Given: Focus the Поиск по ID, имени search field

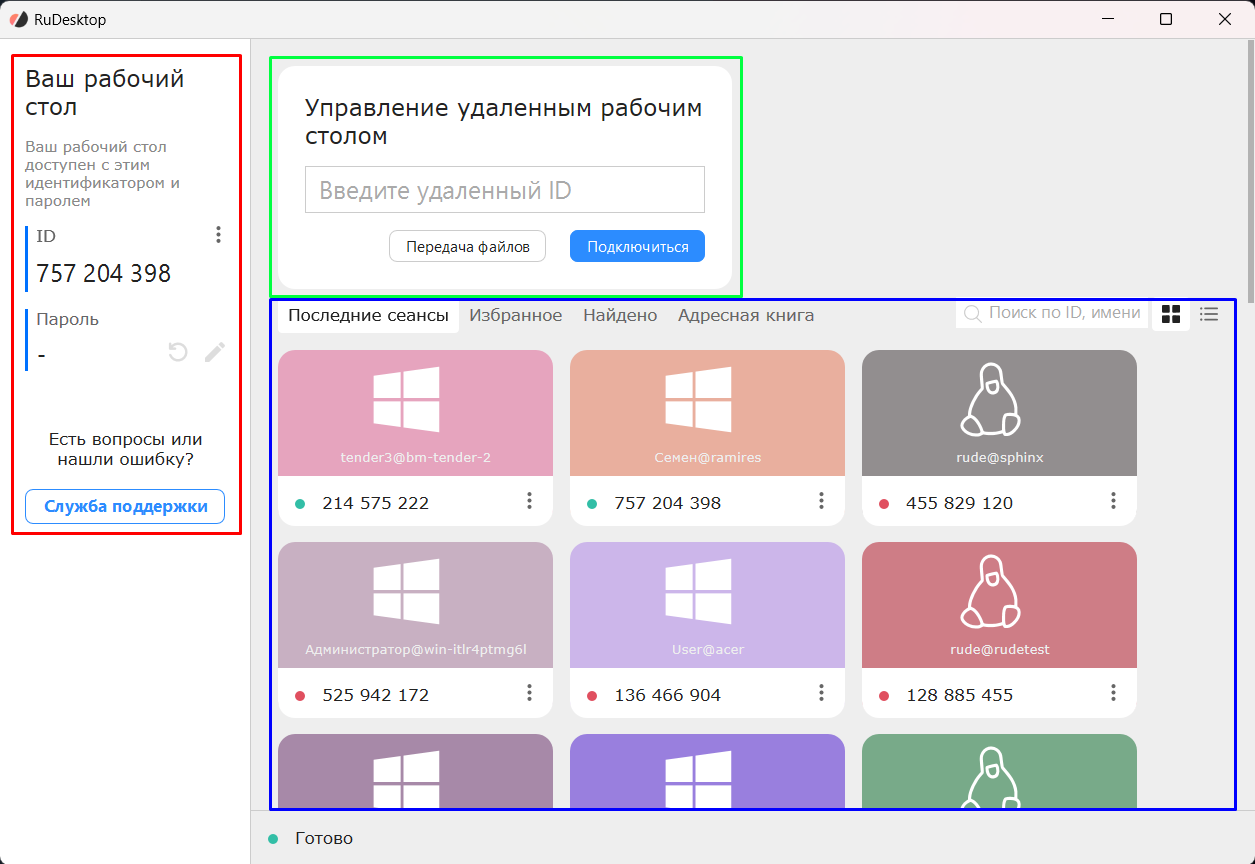Looking at the screenshot, I should (1051, 313).
